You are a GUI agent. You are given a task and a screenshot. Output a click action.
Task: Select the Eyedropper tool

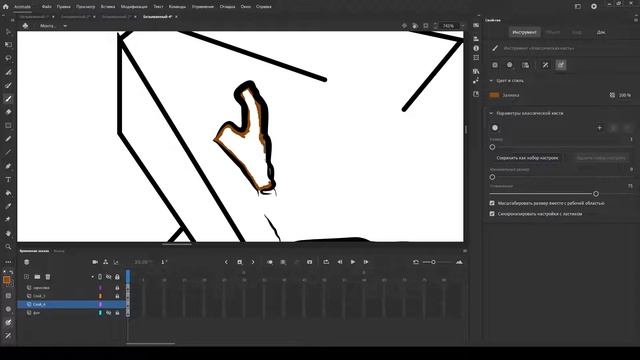click(8, 206)
